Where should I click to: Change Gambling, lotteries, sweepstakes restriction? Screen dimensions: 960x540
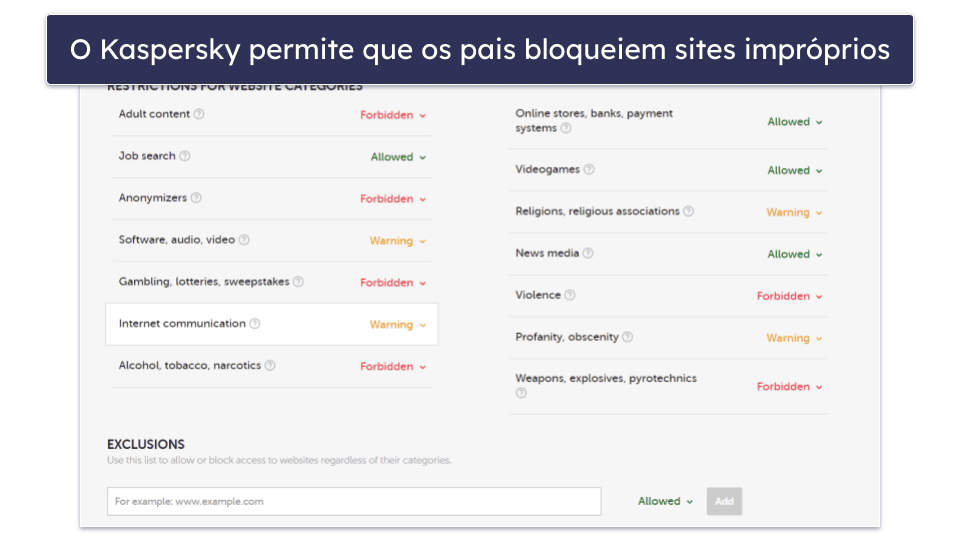392,283
